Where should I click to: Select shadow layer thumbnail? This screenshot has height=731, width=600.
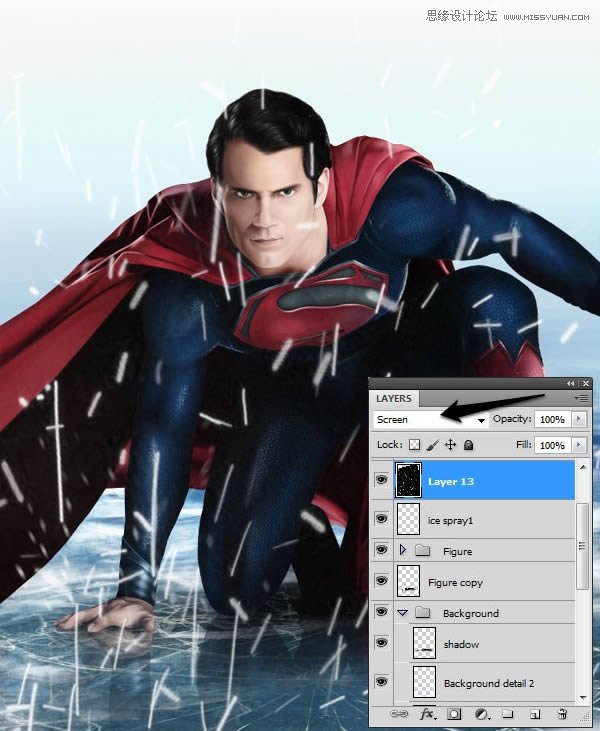[425, 643]
